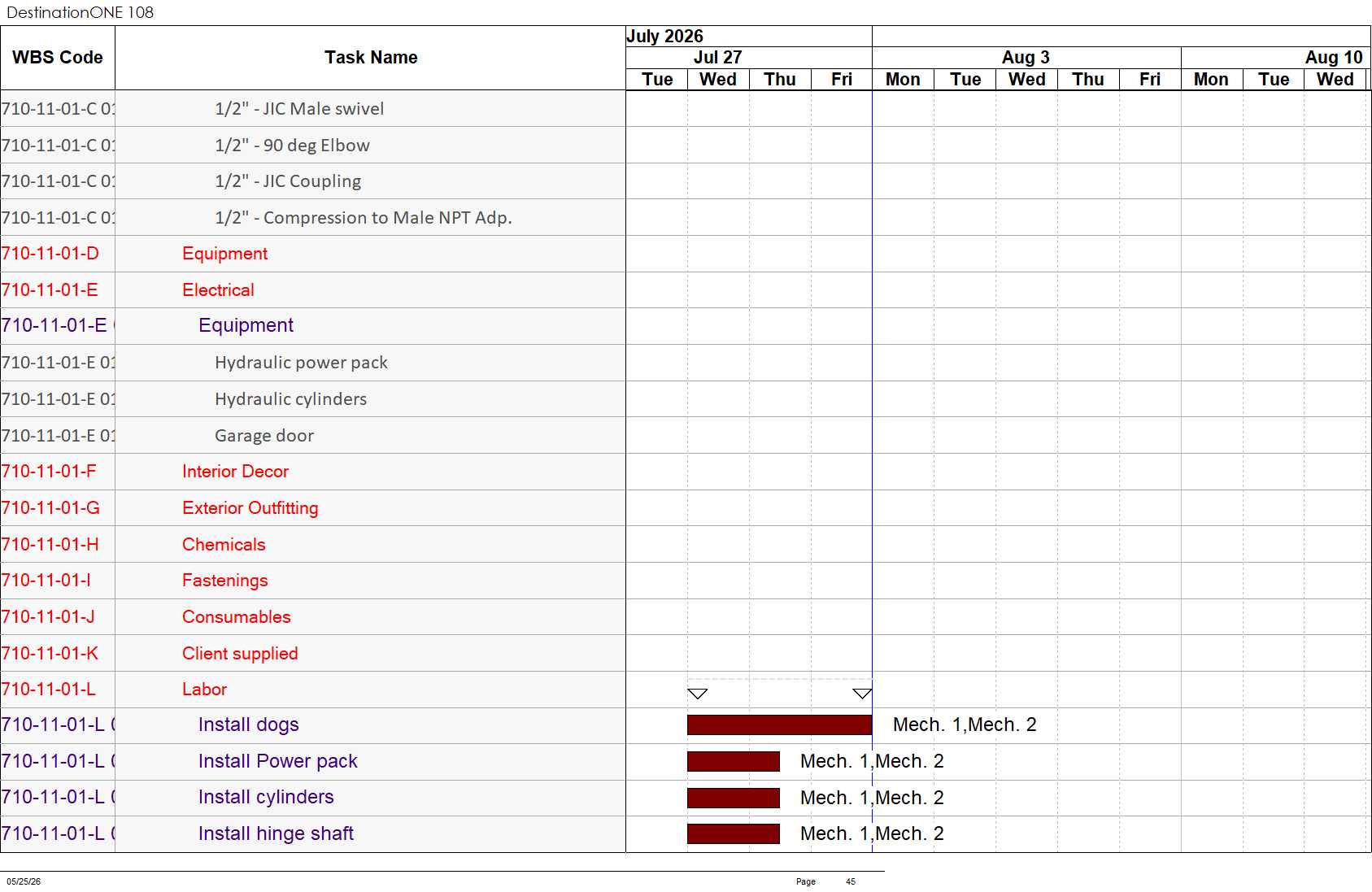This screenshot has width=1372, height=892.
Task: Select the Hydraulic power pack task
Action: click(301, 363)
